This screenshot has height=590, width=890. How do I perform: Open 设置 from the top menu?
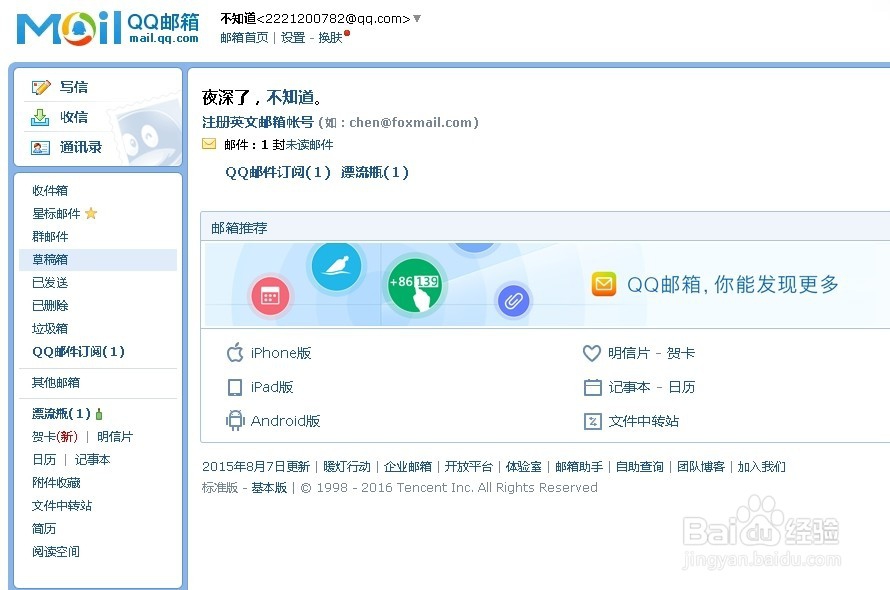293,37
